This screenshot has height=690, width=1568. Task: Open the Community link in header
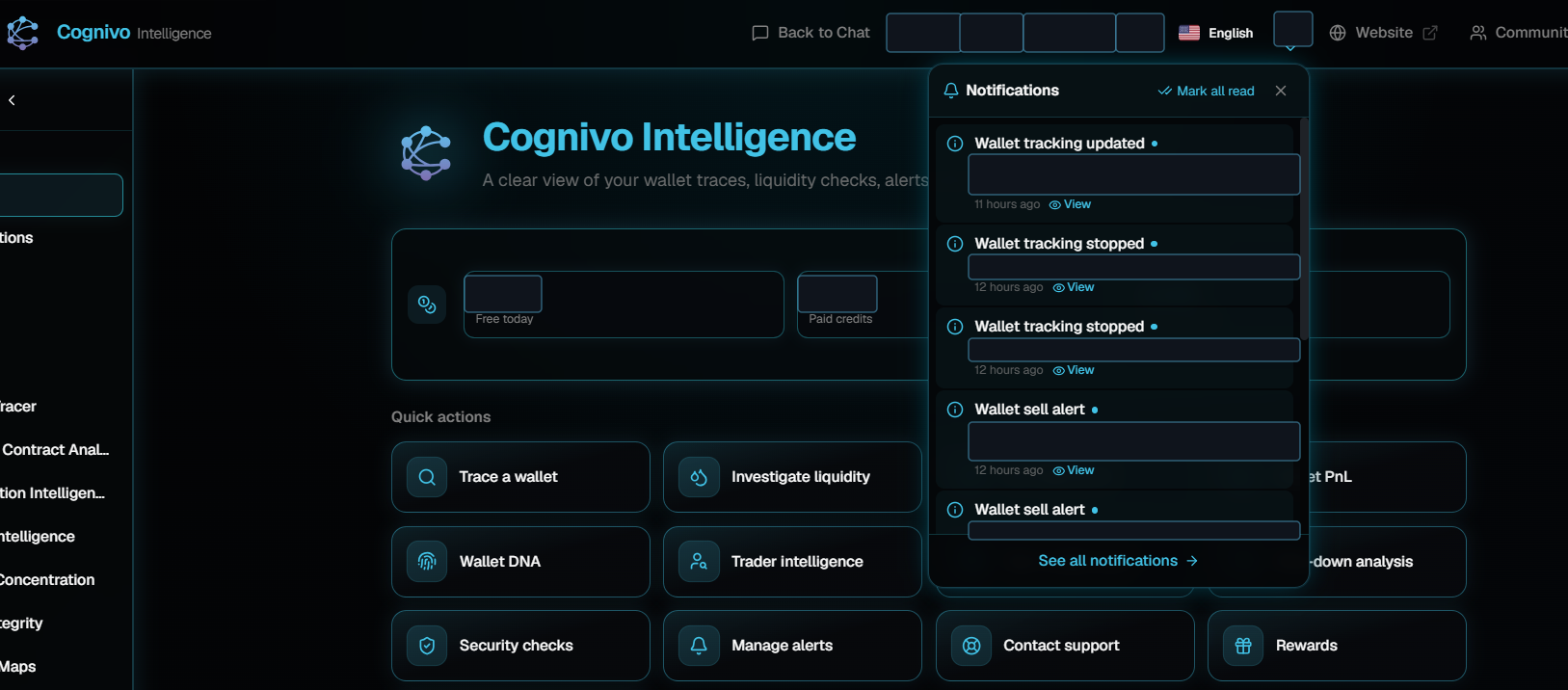click(1519, 33)
